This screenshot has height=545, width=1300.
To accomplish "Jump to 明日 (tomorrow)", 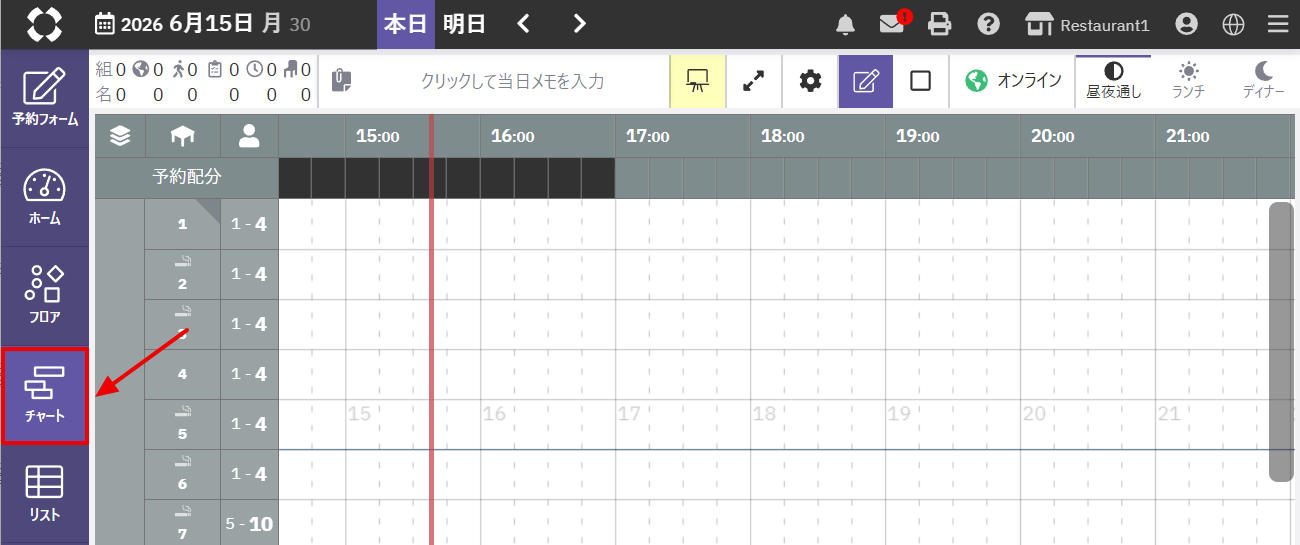I will pos(464,24).
